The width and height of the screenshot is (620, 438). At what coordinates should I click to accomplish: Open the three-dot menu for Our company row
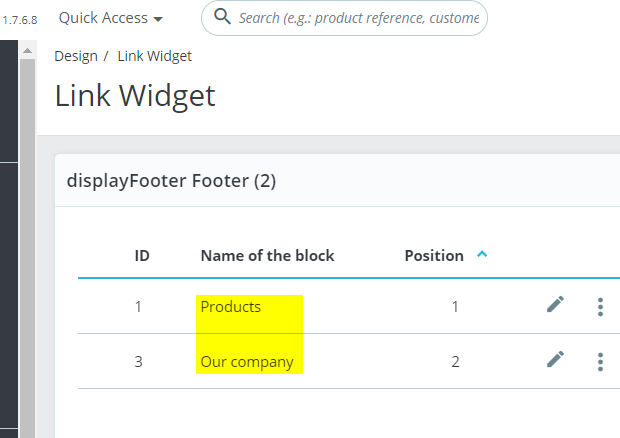600,361
